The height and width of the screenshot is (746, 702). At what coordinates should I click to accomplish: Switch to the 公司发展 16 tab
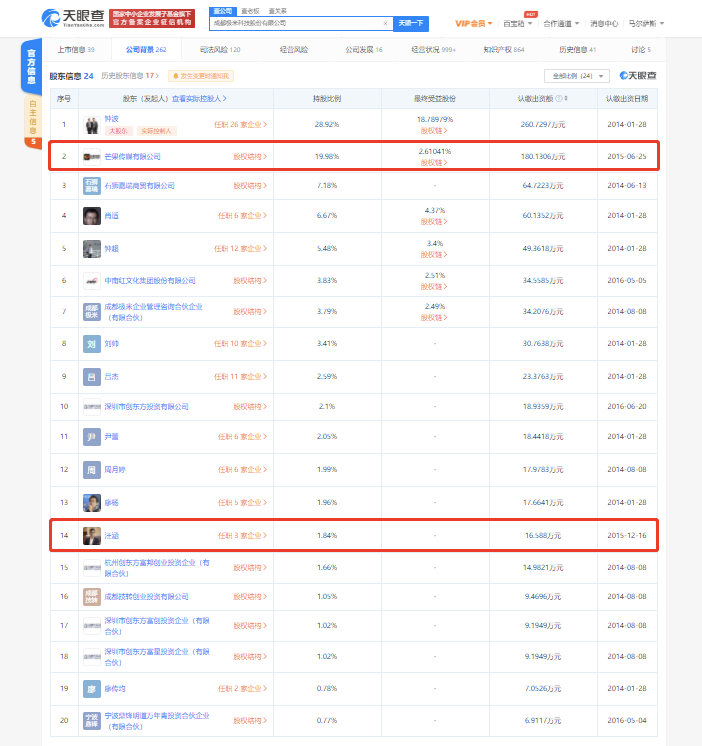(364, 49)
